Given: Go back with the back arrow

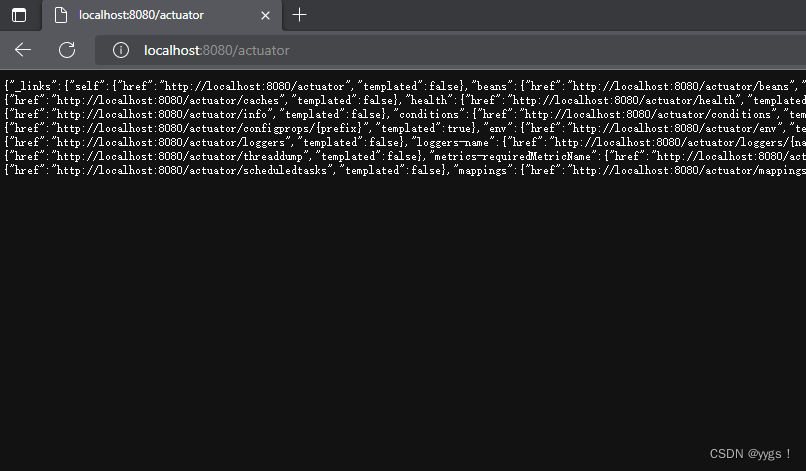Looking at the screenshot, I should (23, 50).
